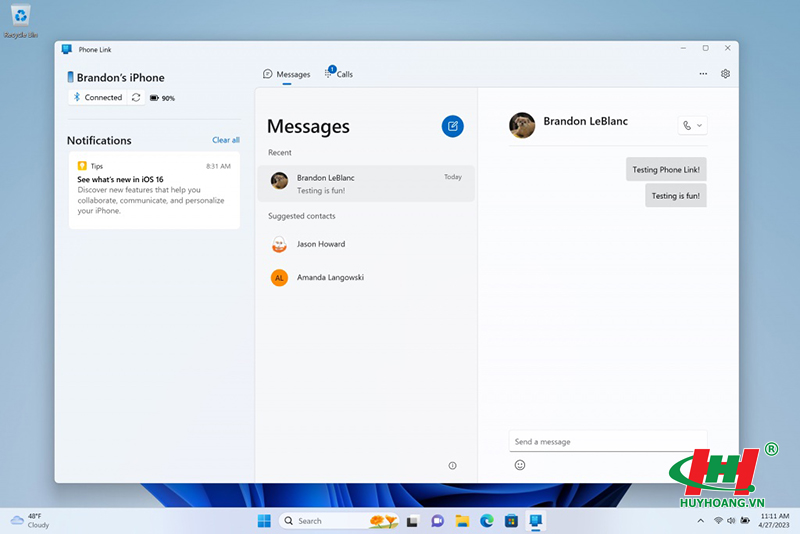This screenshot has width=800, height=534.
Task: Click the 'Testing is fun!' chat bubble
Action: (x=676, y=195)
